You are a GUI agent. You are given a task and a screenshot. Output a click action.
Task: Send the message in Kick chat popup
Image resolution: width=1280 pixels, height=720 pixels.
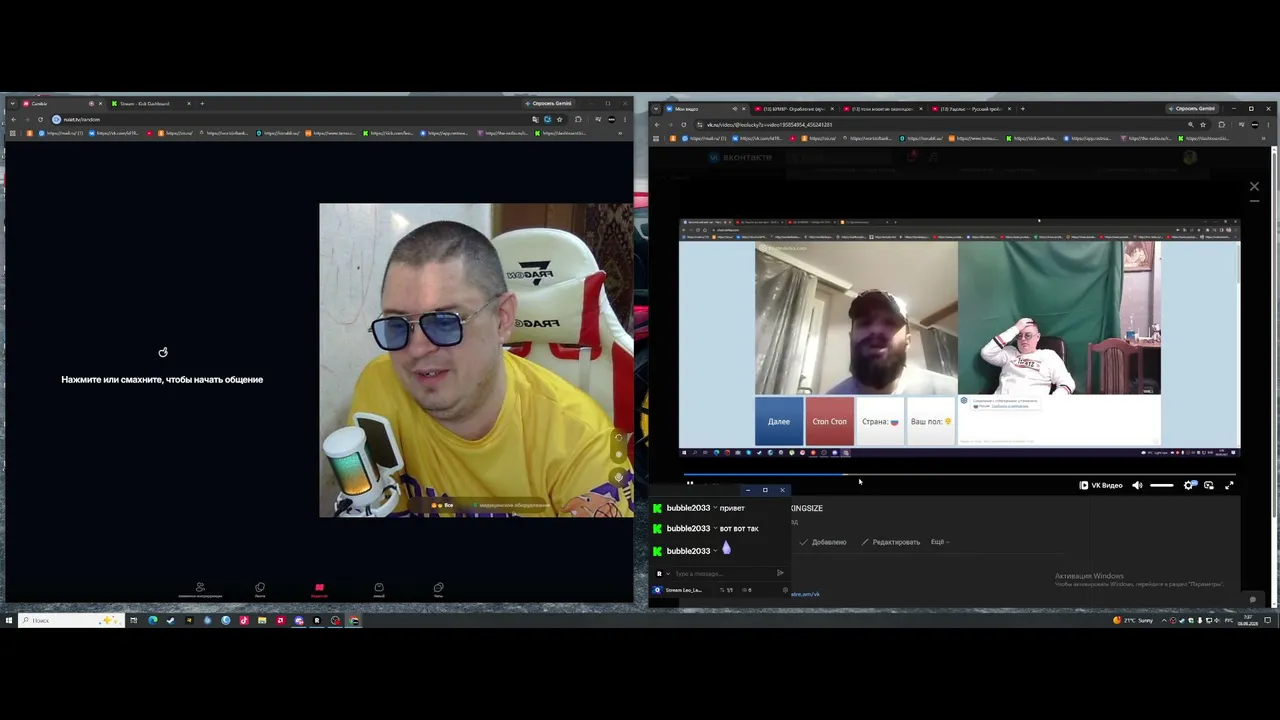[780, 574]
